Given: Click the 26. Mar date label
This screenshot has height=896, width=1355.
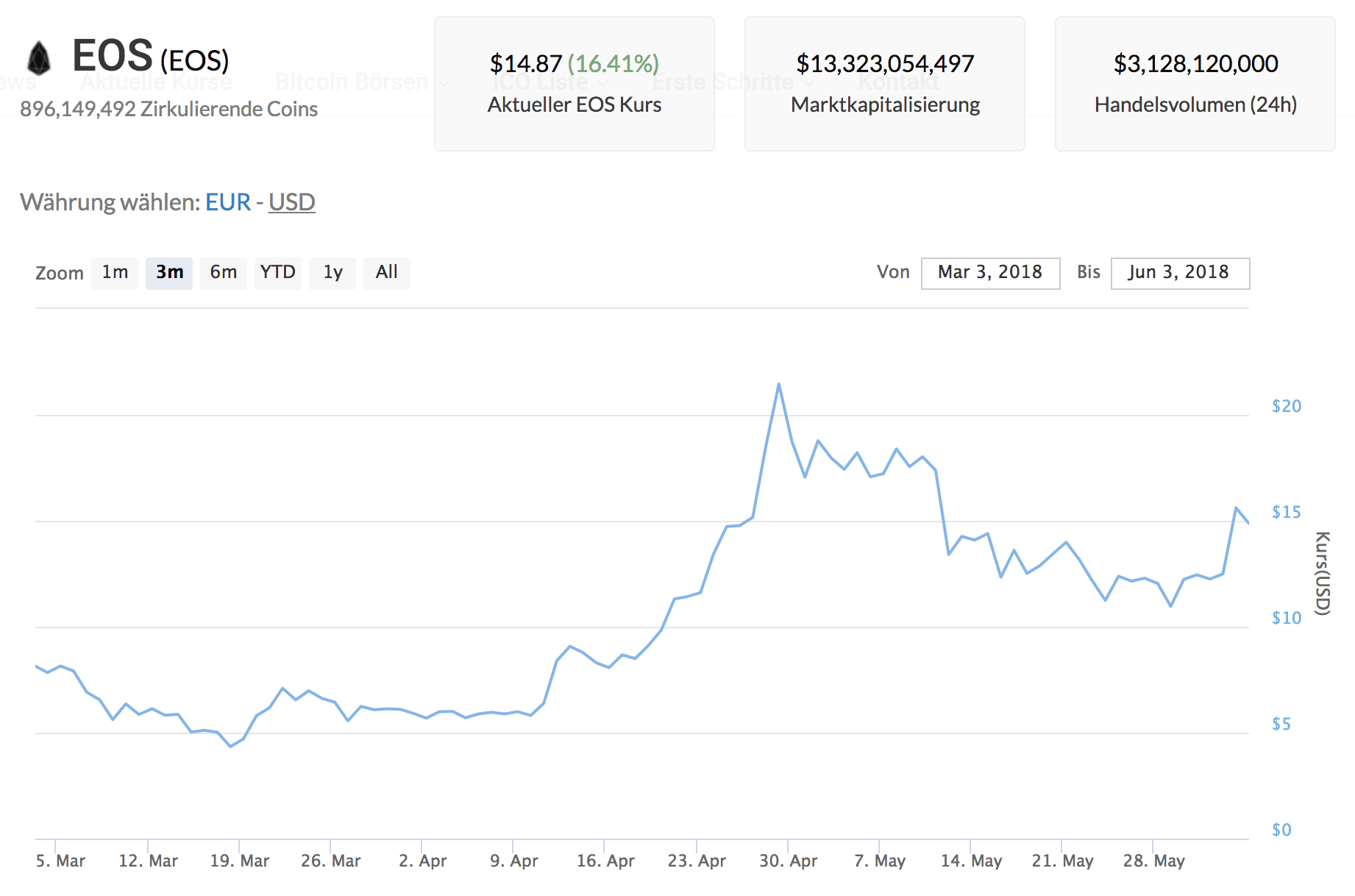Looking at the screenshot, I should click(331, 861).
